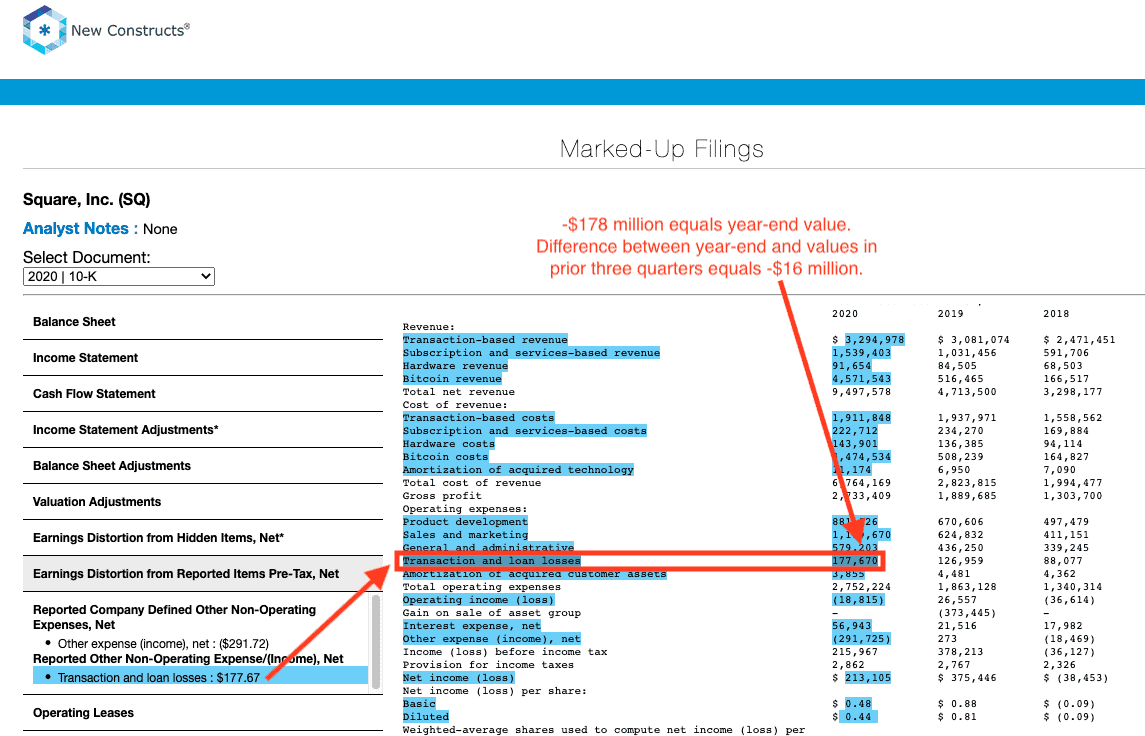Click the Hardware costs label
The width and height of the screenshot is (1145, 736).
pos(448,444)
